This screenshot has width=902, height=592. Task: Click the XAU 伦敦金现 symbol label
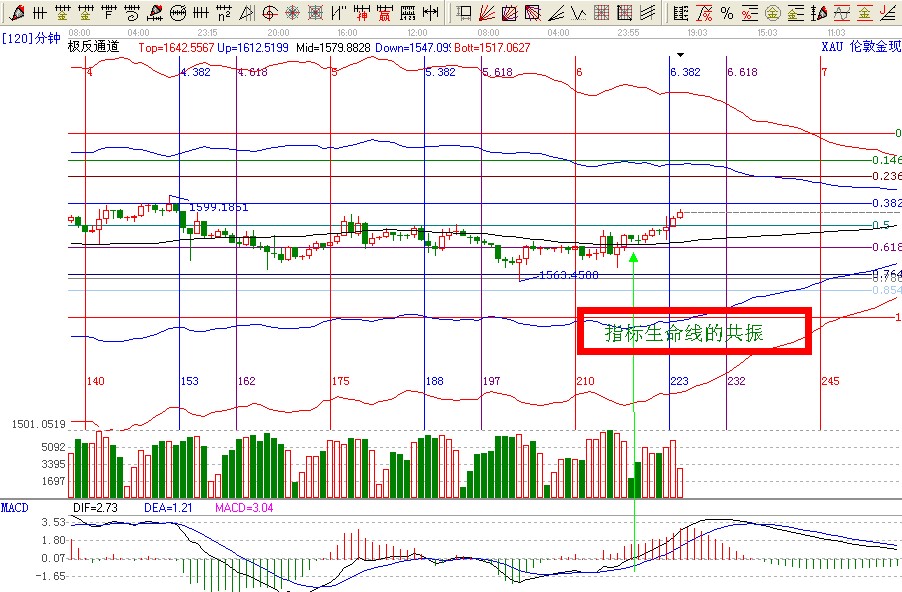point(861,47)
